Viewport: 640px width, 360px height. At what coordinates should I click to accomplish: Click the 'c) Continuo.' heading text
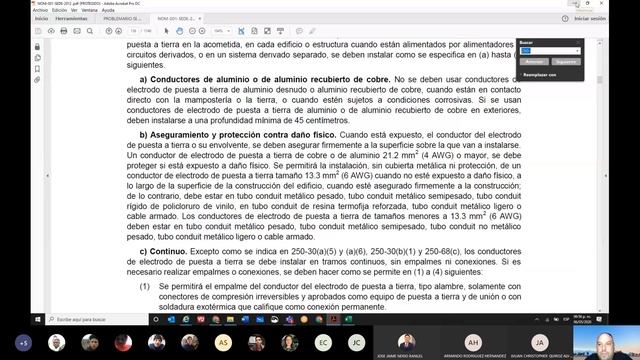tap(163, 251)
